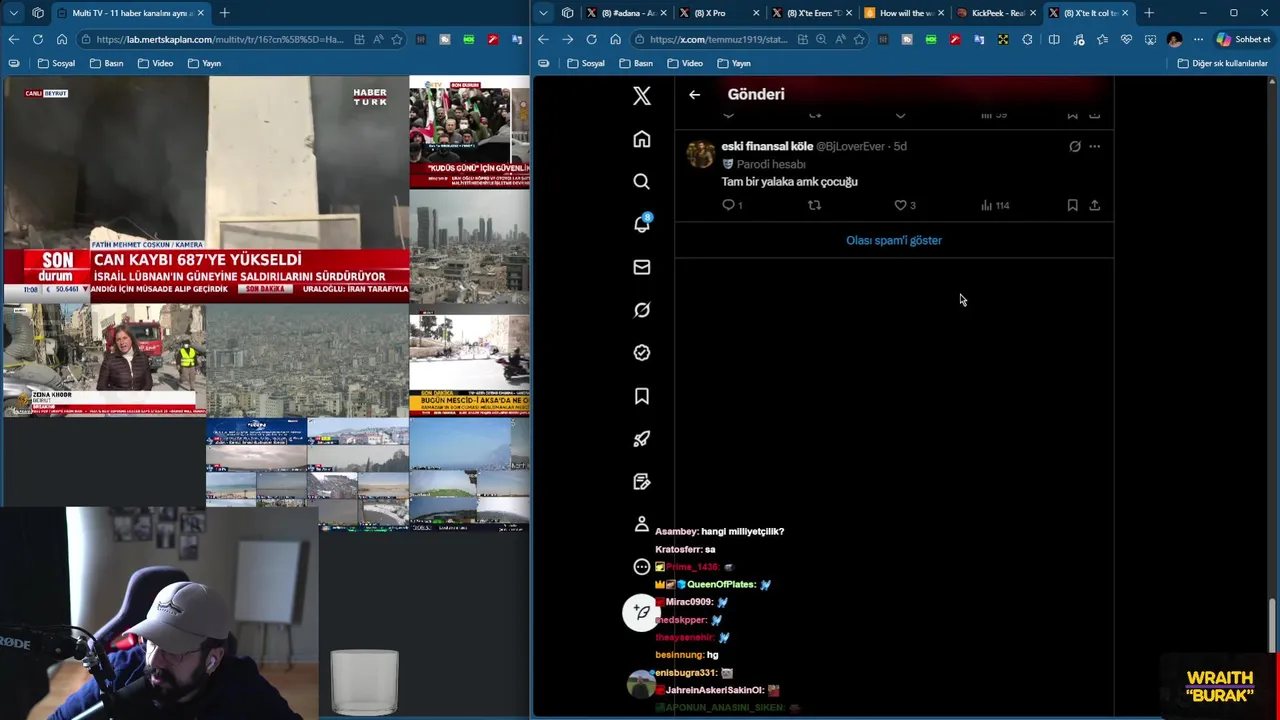Select the Zeina Khodr reporter video tile
The height and width of the screenshot is (720, 1280).
(x=104, y=361)
